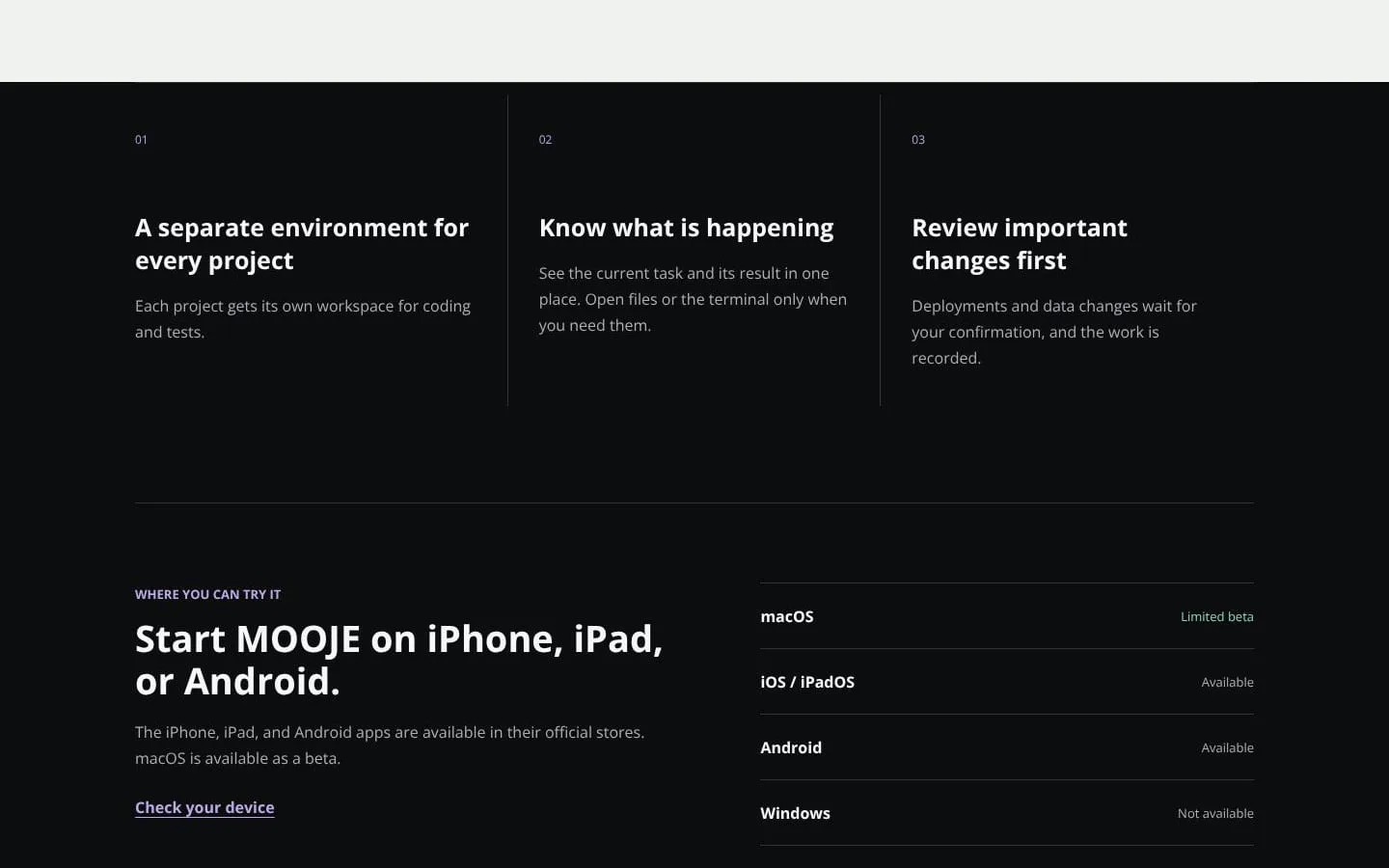
Task: Click the 03 step number
Action: tap(918, 140)
